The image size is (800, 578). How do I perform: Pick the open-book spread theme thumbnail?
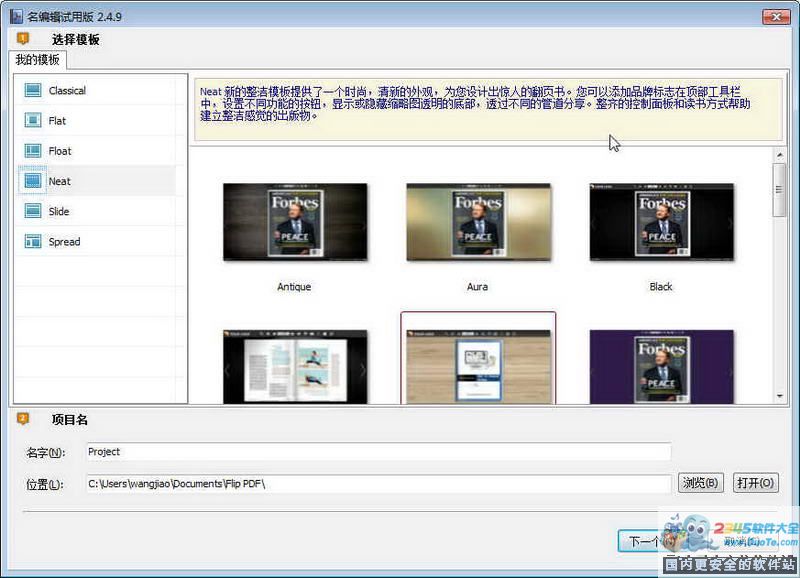(295, 367)
